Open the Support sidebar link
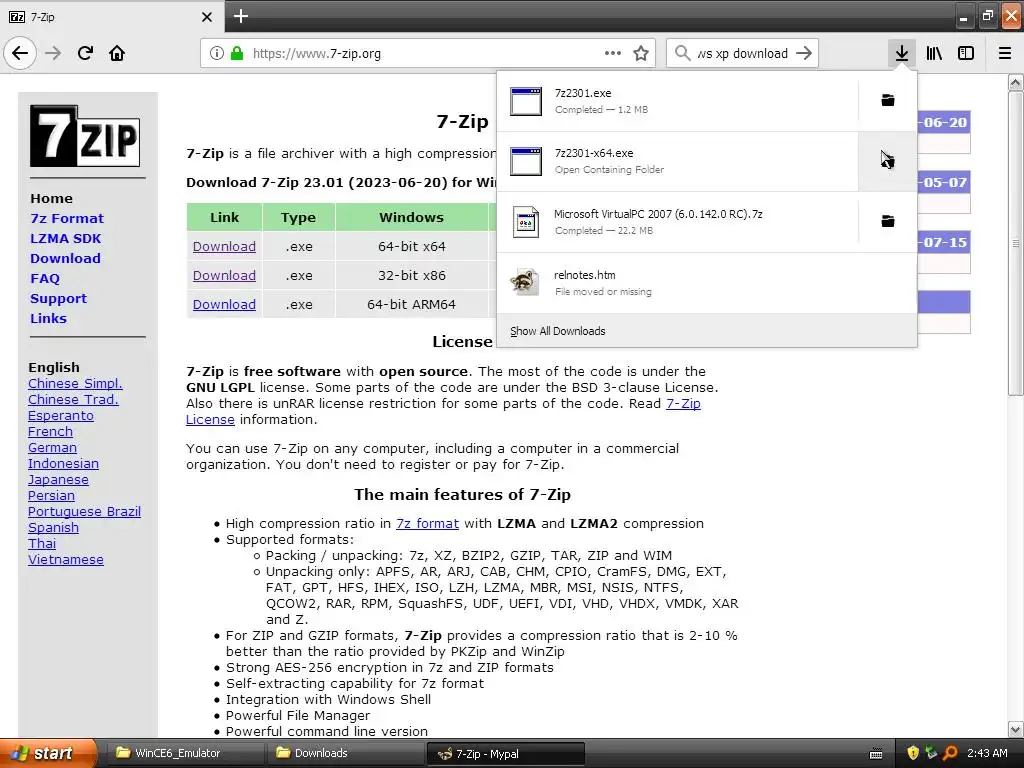 point(58,298)
